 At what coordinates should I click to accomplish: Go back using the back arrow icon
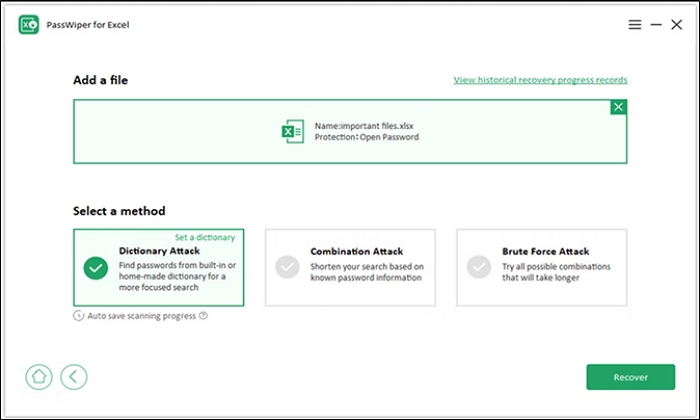pyautogui.click(x=73, y=377)
